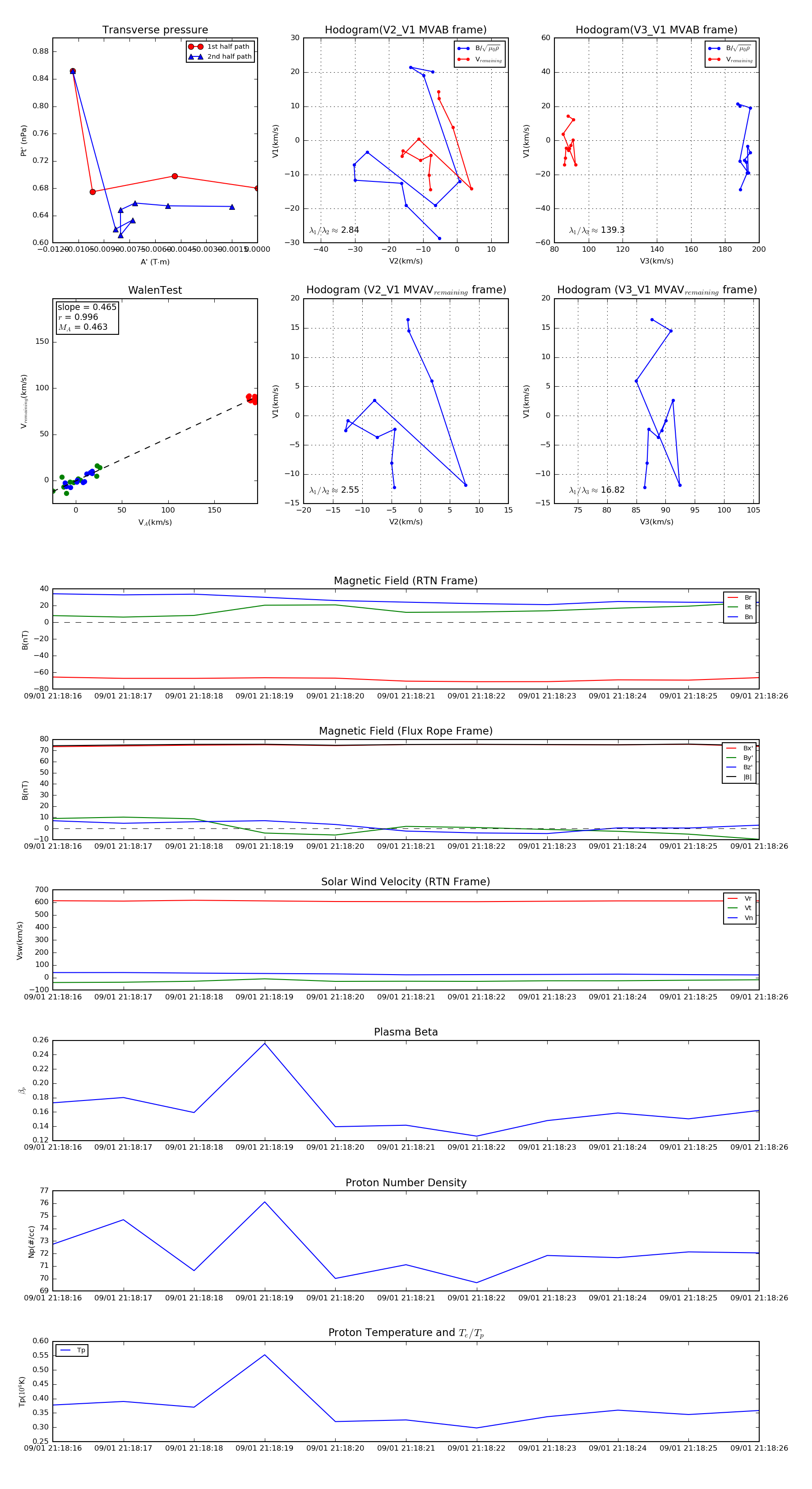The image size is (812, 1489).
Task: Click the λ1/λ3 ≈ 139.3 annotation
Action: click(596, 230)
